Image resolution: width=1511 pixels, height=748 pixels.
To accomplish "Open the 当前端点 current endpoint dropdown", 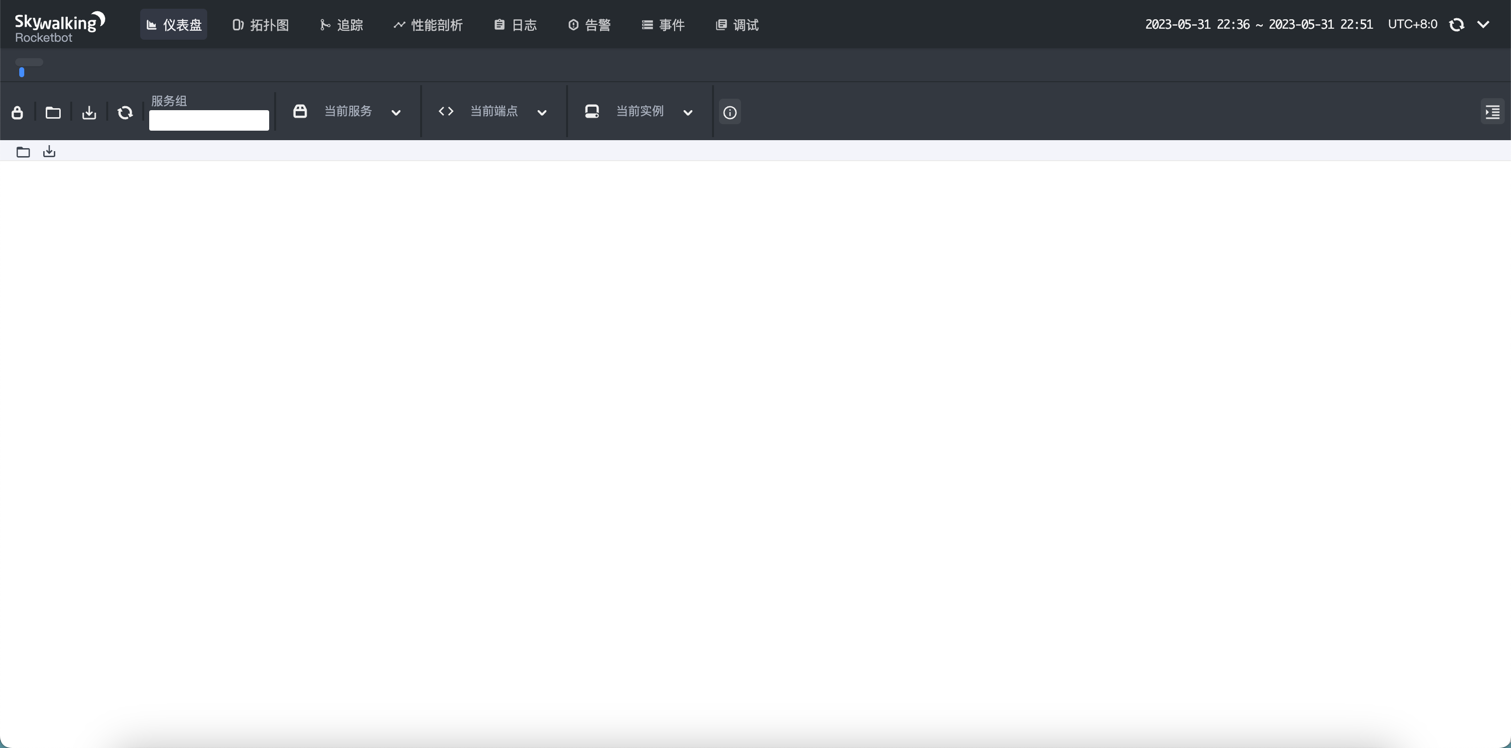I will 494,112.
